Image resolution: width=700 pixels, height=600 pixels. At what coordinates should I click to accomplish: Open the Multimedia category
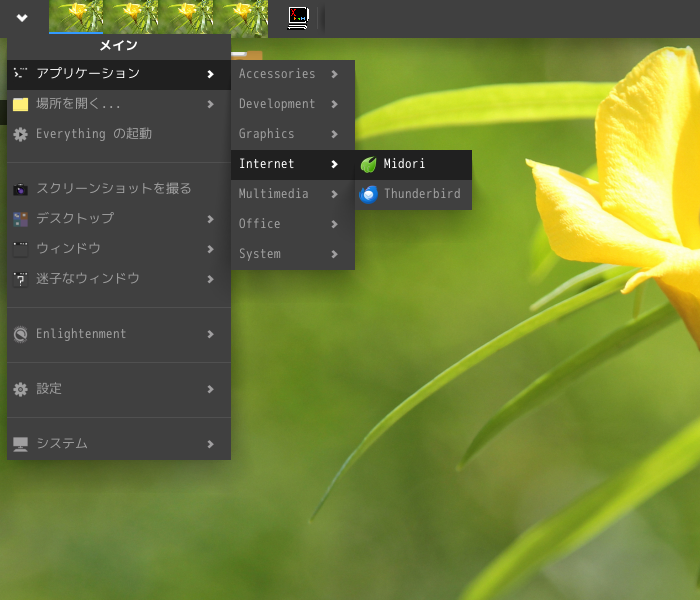(x=293, y=194)
